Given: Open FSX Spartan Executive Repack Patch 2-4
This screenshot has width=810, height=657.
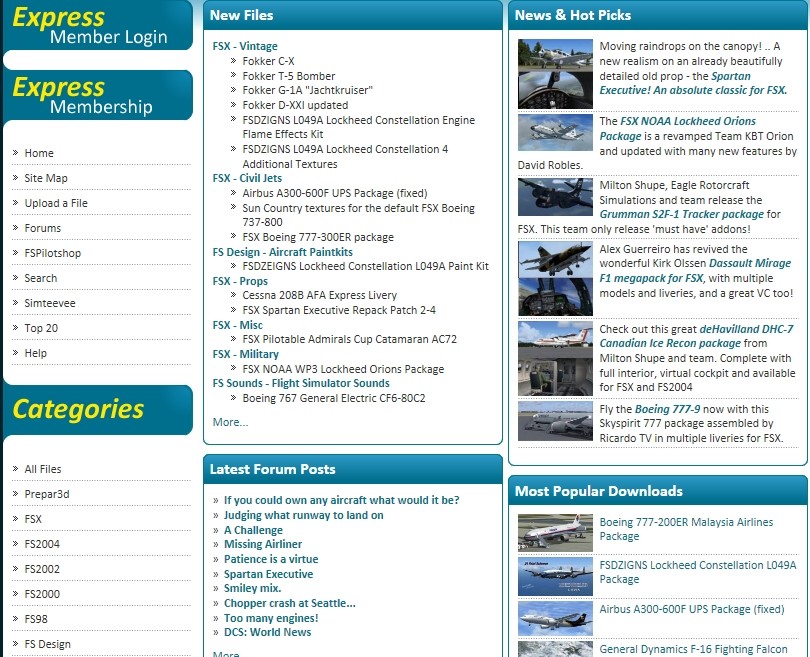Looking at the screenshot, I should [339, 310].
